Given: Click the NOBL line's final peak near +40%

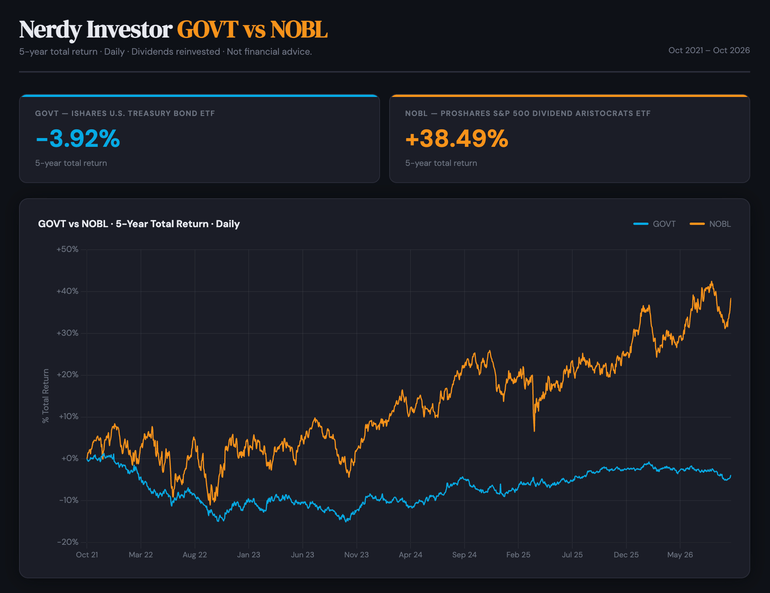Looking at the screenshot, I should point(712,283).
